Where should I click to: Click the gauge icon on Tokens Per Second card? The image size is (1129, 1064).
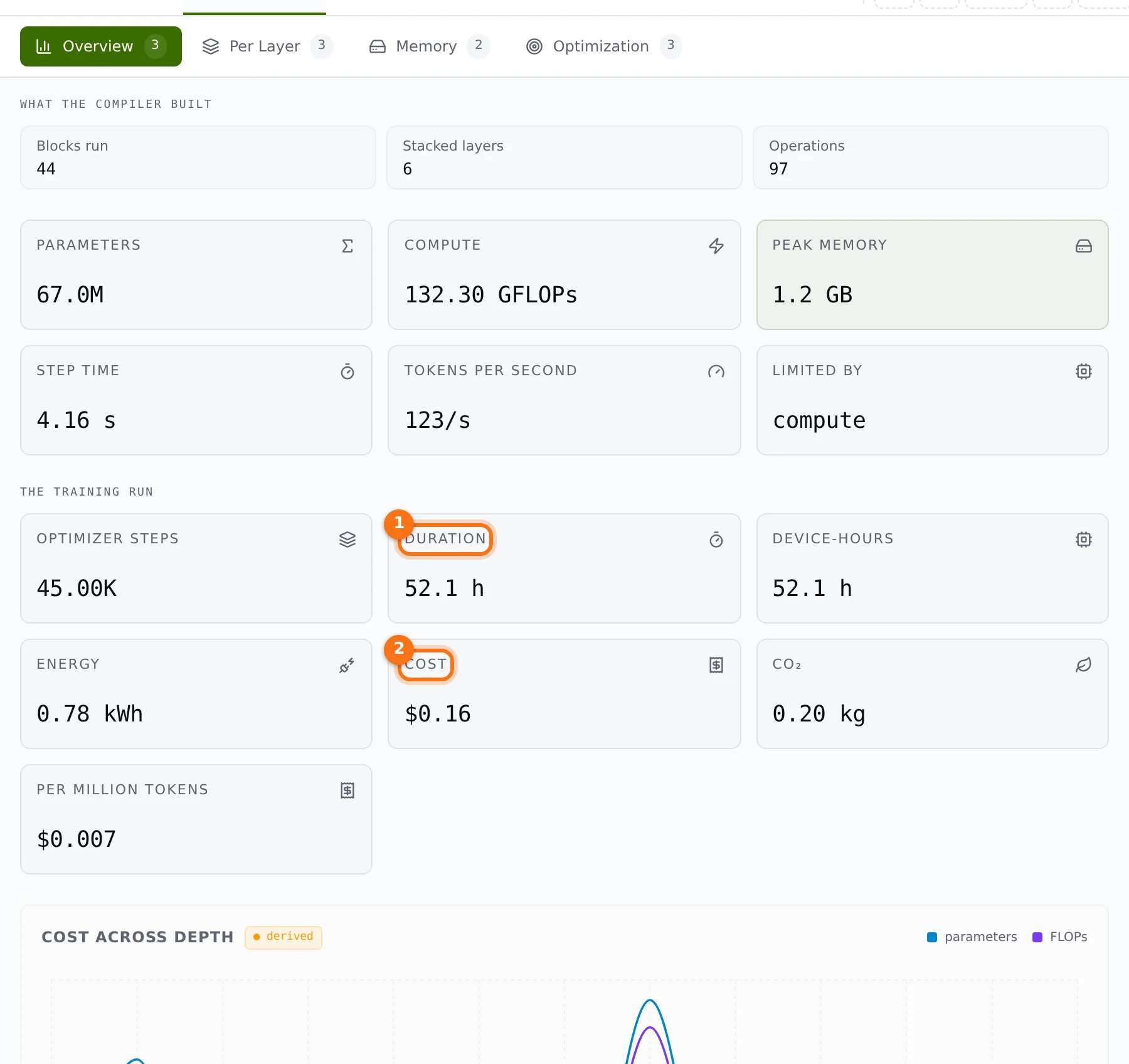(716, 371)
